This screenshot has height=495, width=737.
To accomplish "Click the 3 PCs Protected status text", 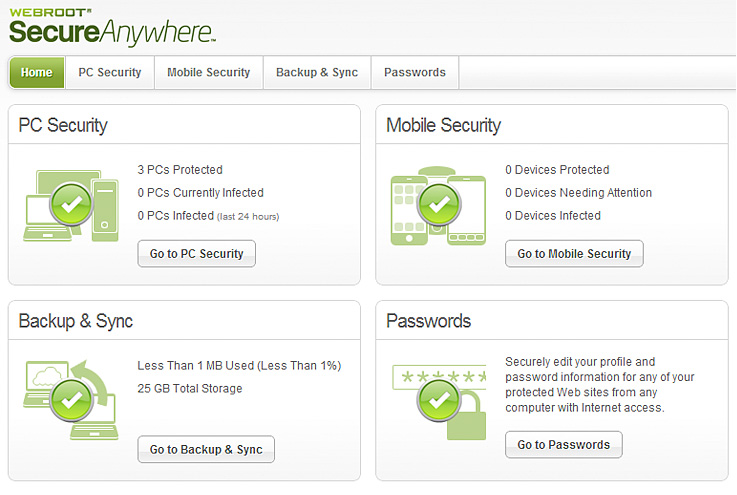I will tap(180, 170).
